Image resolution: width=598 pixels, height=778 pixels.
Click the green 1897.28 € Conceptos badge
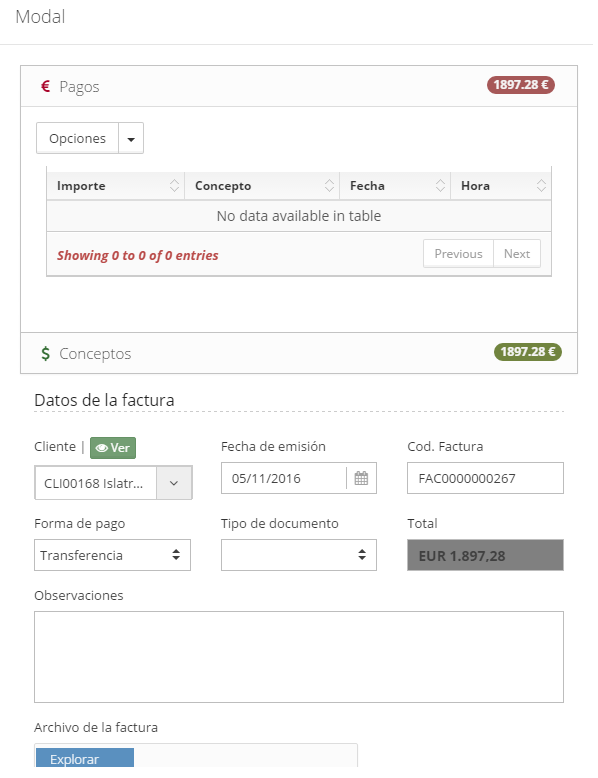528,352
